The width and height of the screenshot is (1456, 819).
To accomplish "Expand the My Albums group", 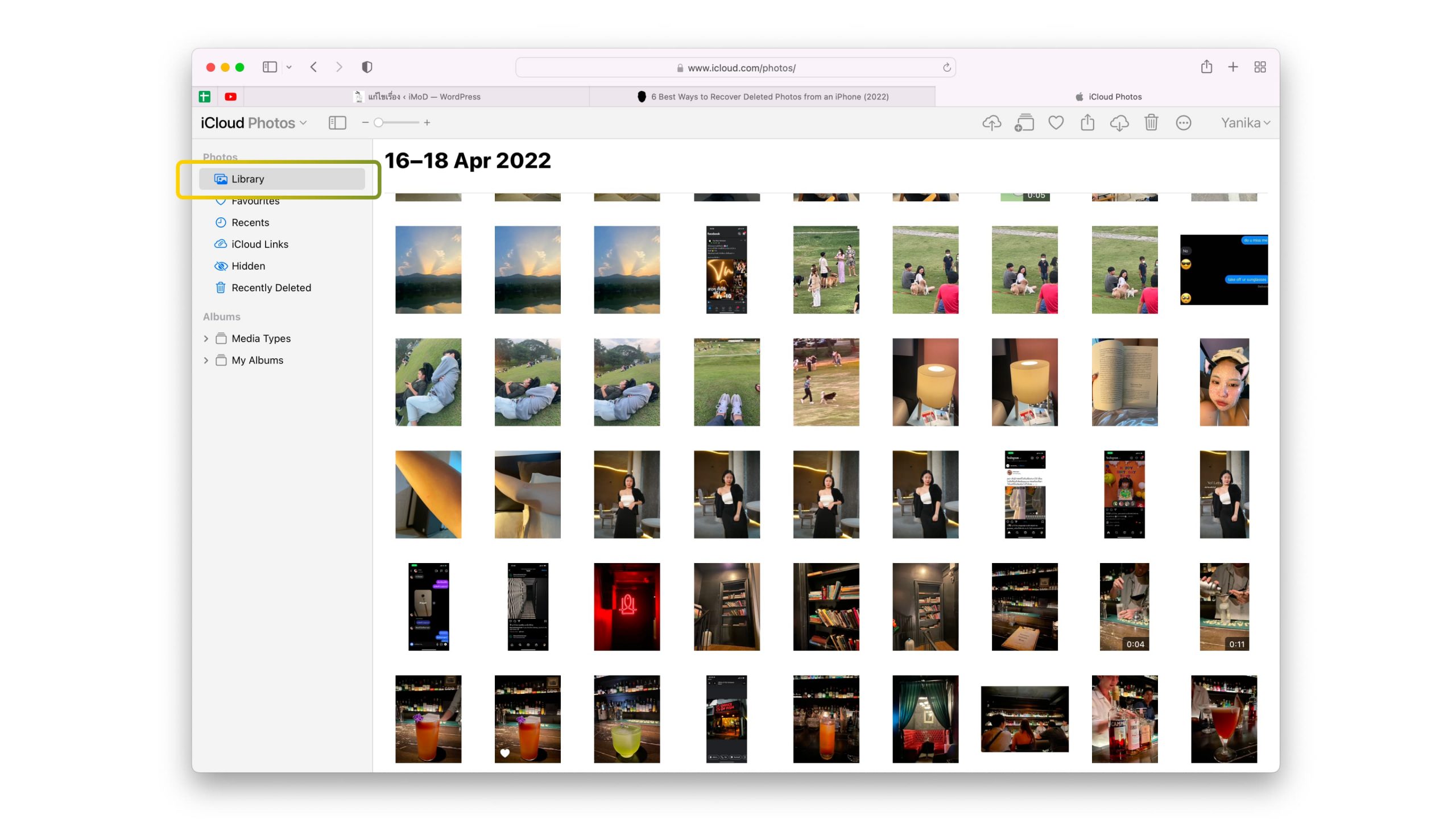I will tap(206, 360).
